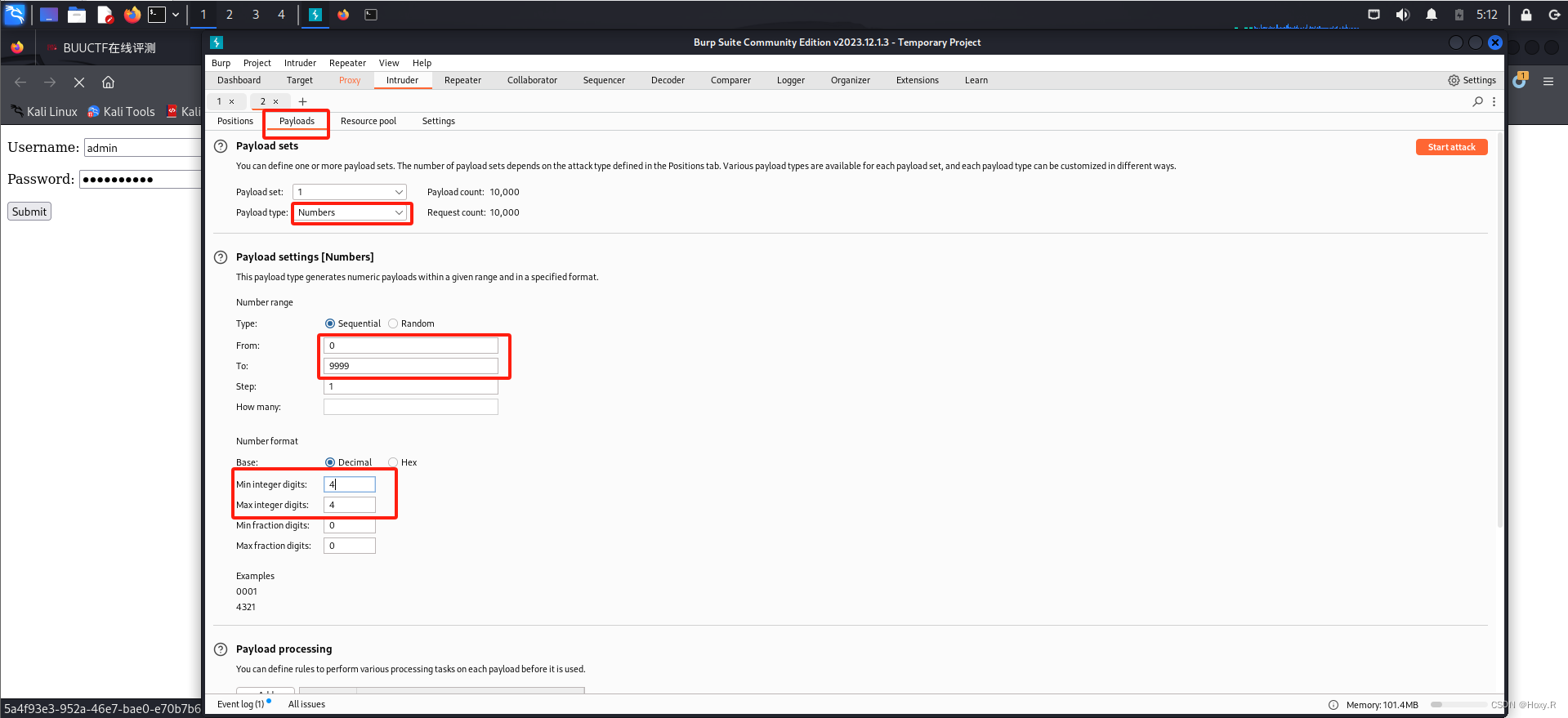Open Payload sets help question icon
This screenshot has height=718, width=1568.
point(221,146)
